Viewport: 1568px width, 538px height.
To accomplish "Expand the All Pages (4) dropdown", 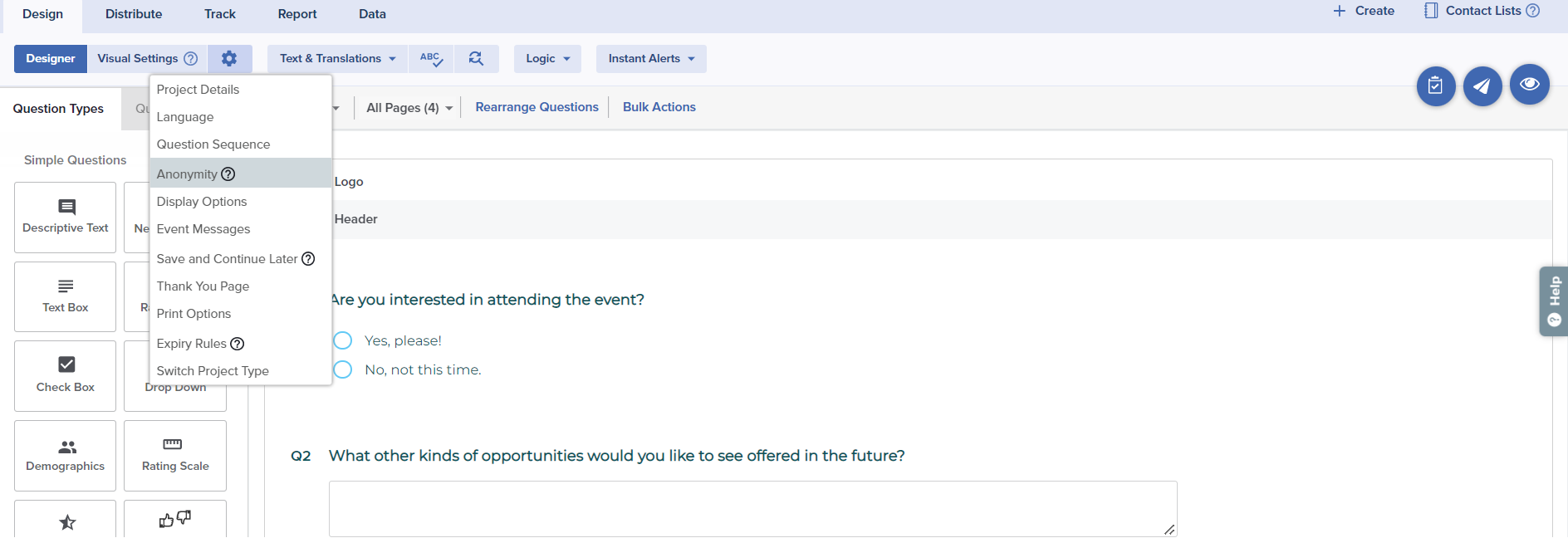I will pyautogui.click(x=409, y=108).
